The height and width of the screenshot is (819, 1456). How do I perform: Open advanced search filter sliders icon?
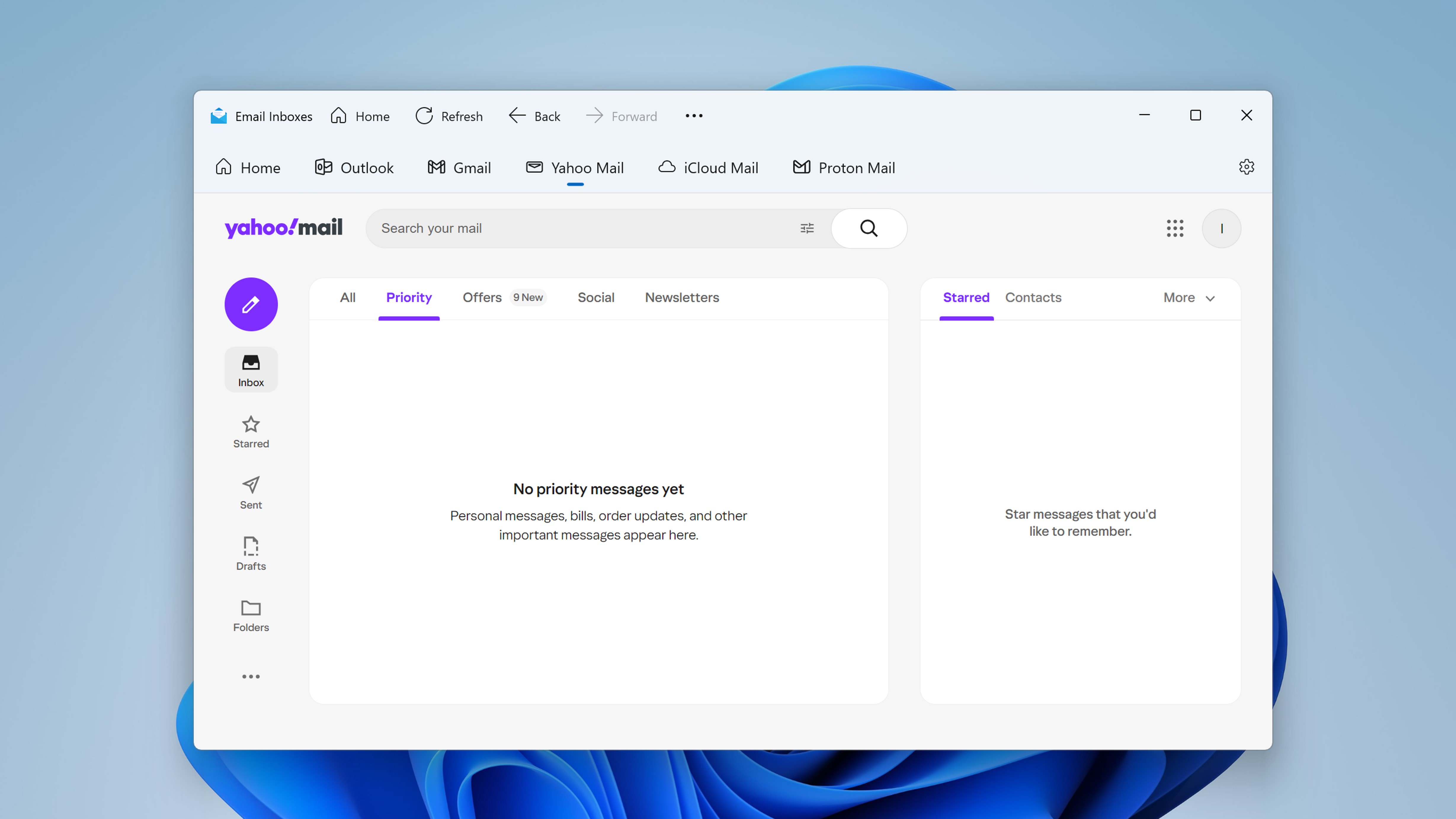[x=807, y=228]
